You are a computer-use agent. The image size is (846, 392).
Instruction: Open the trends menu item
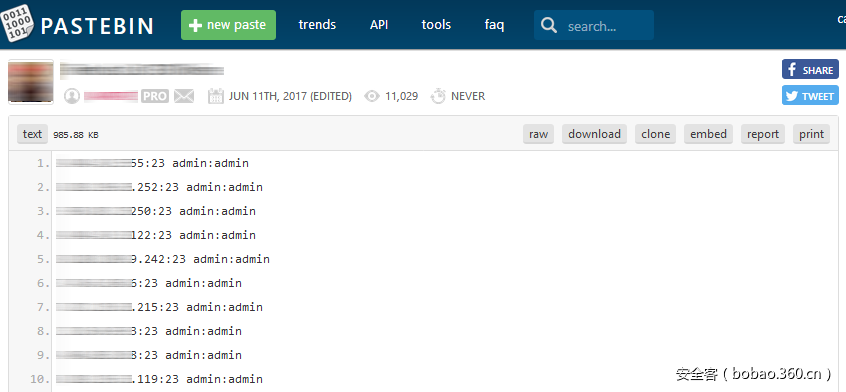[x=317, y=25]
